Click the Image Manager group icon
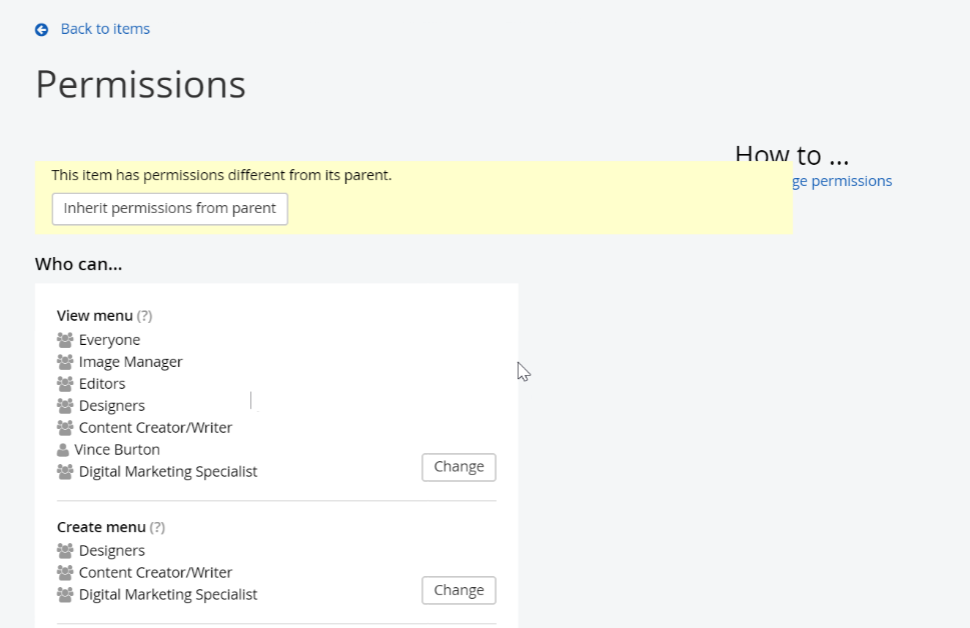This screenshot has width=970, height=628. 65,361
